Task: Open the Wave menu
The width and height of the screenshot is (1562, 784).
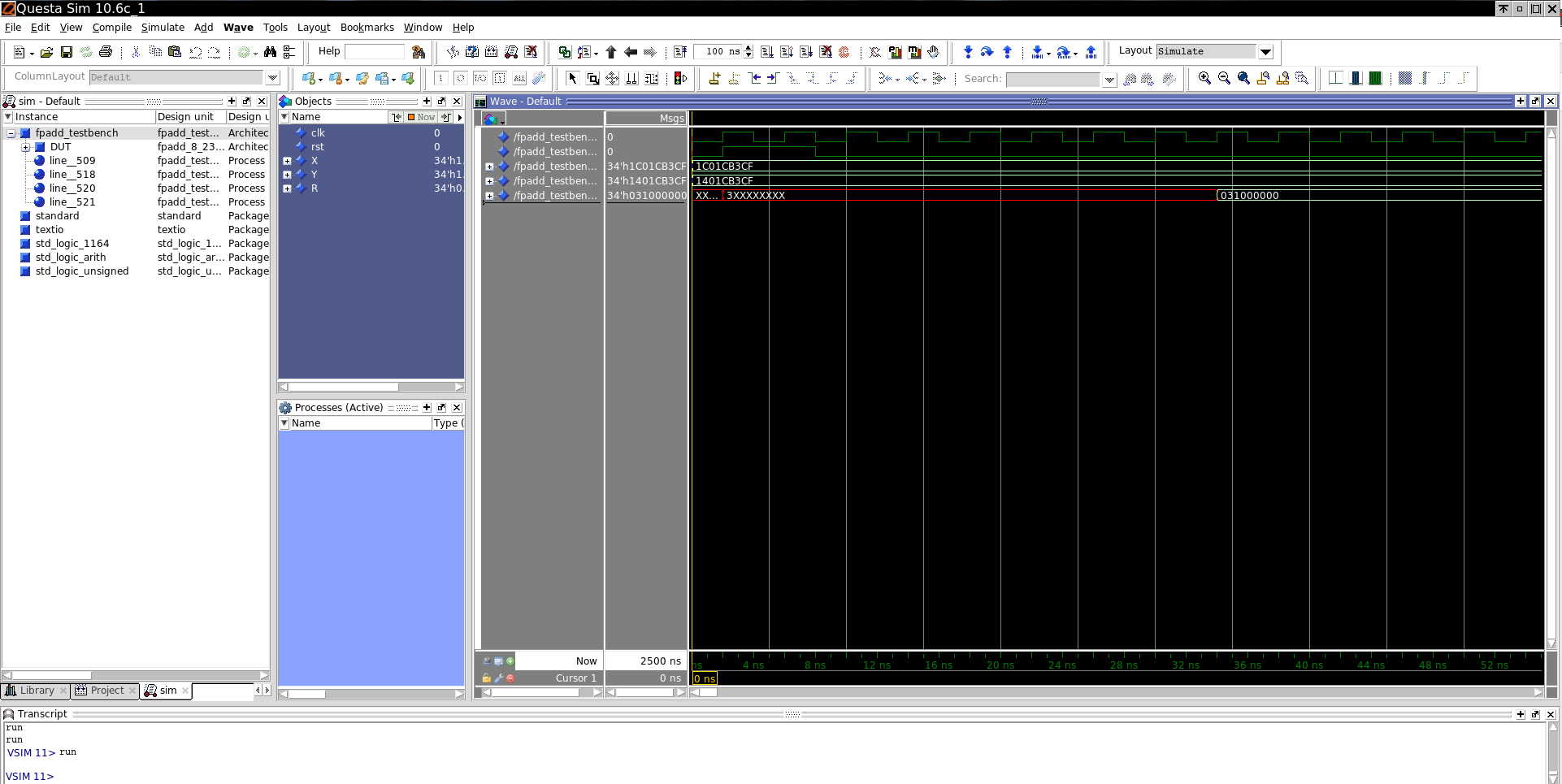Action: (x=237, y=27)
